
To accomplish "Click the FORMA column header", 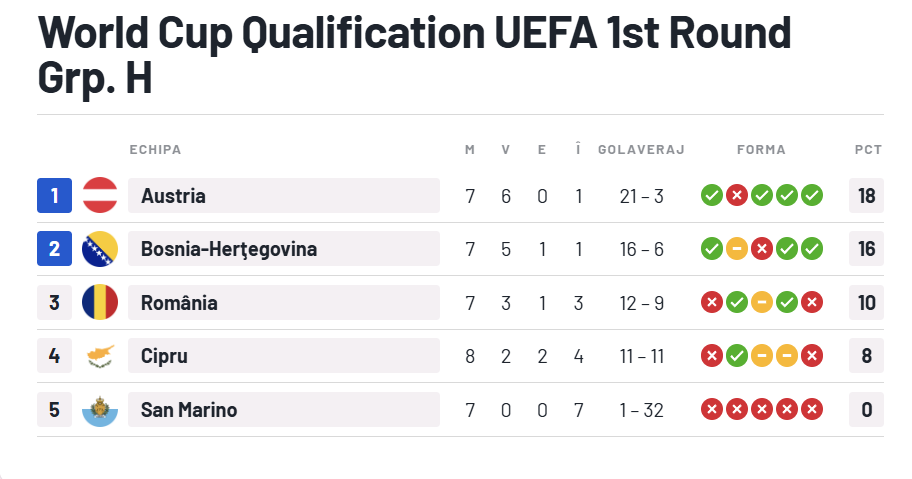I will tap(761, 150).
